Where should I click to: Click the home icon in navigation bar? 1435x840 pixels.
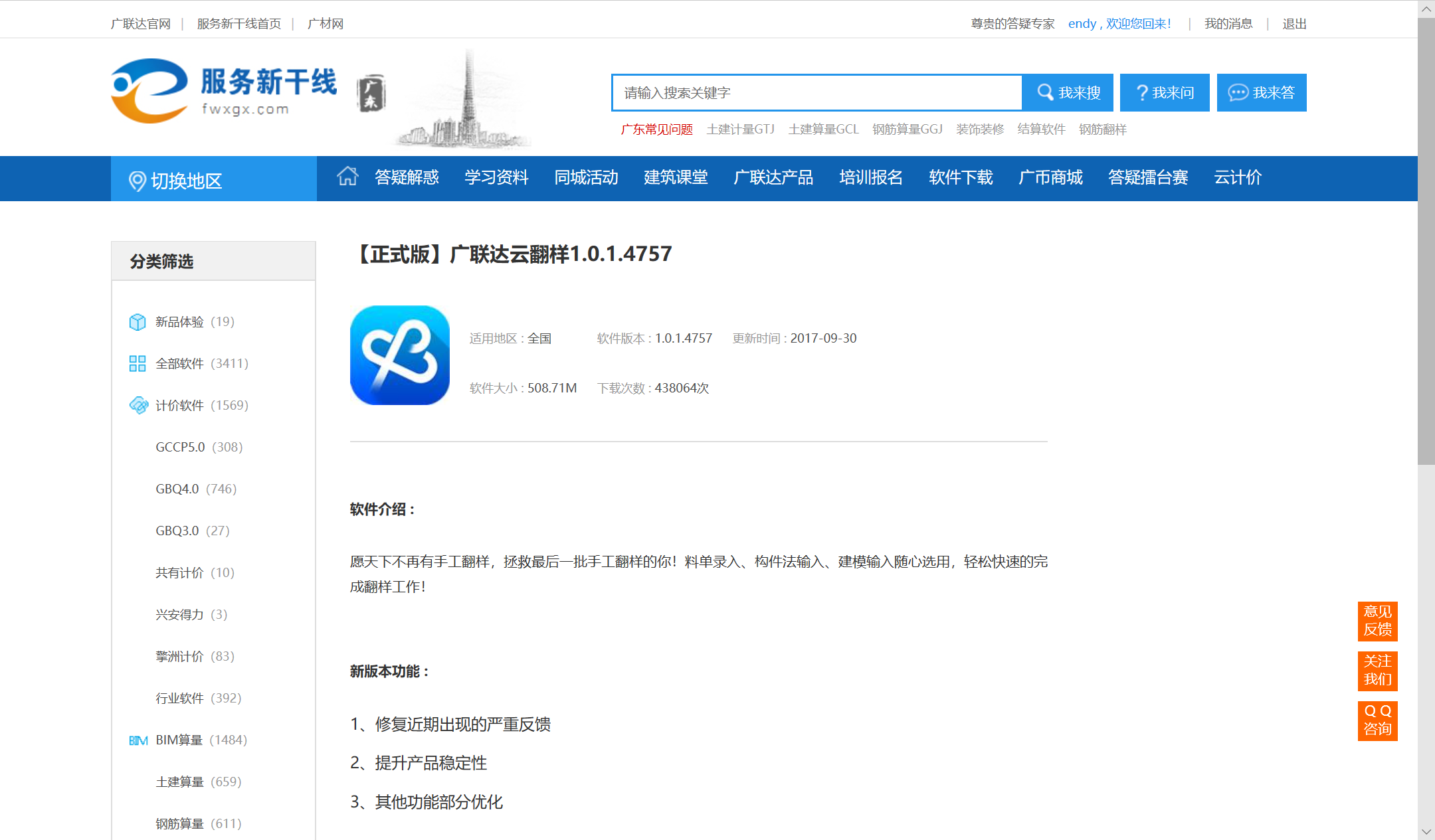[347, 177]
